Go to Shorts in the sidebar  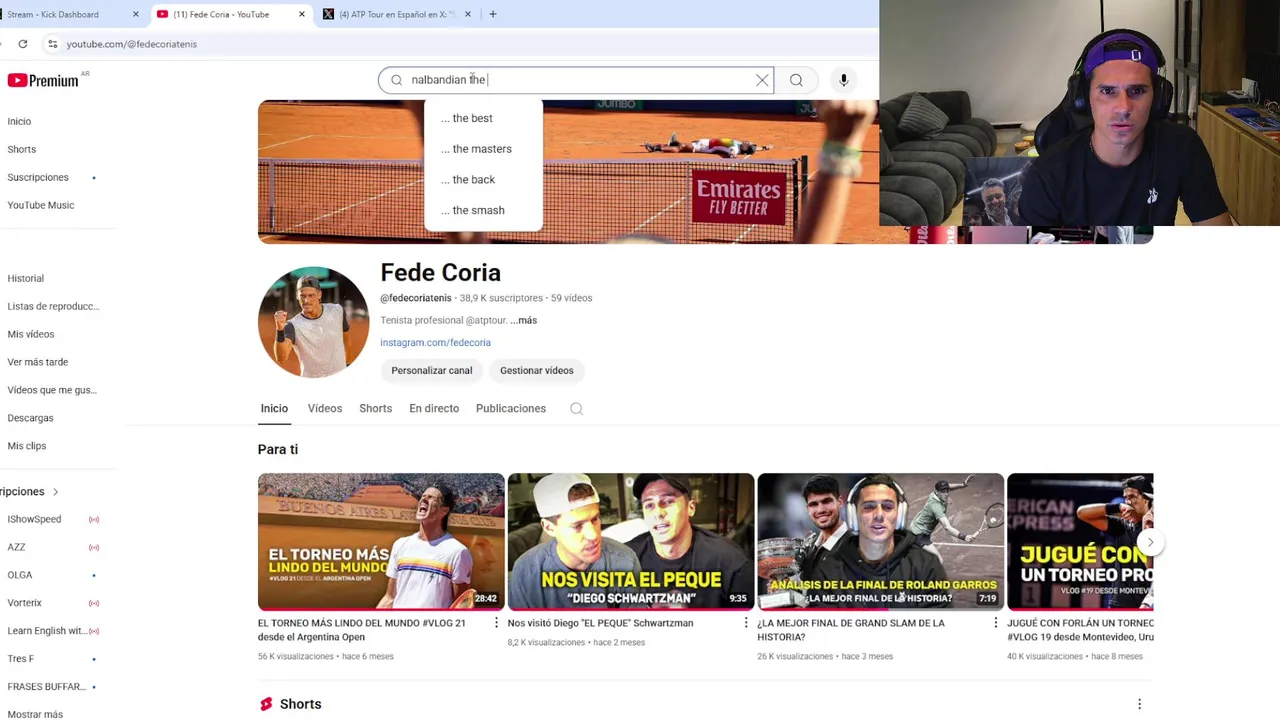22,149
